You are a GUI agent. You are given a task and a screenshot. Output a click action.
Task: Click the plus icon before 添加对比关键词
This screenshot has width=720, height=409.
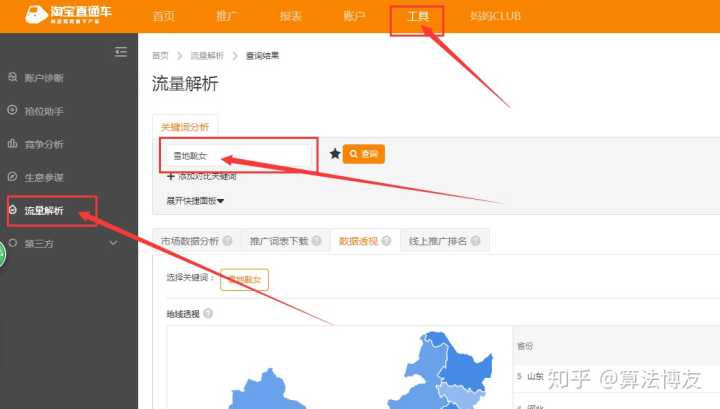click(x=171, y=176)
